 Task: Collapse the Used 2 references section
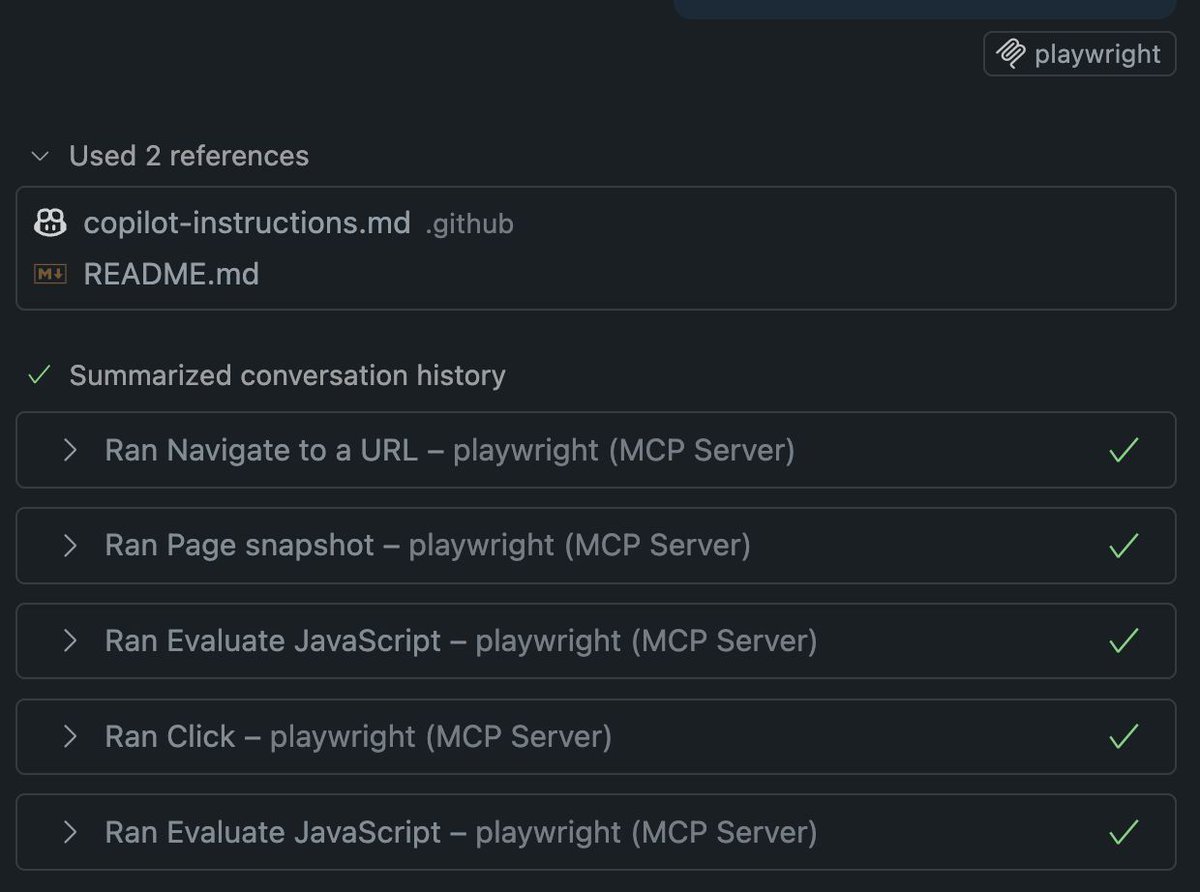(x=40, y=156)
